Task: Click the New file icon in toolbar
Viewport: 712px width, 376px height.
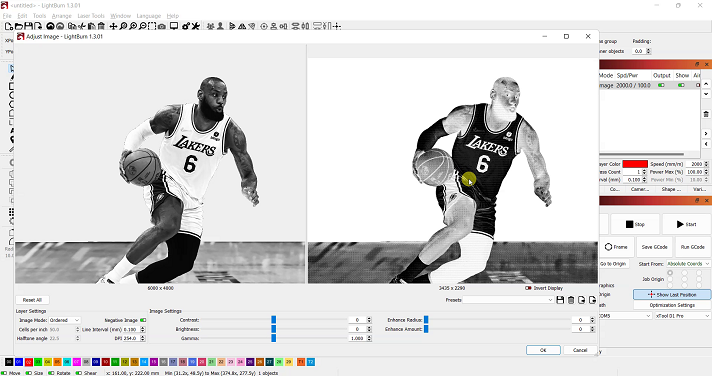Action: point(8,26)
